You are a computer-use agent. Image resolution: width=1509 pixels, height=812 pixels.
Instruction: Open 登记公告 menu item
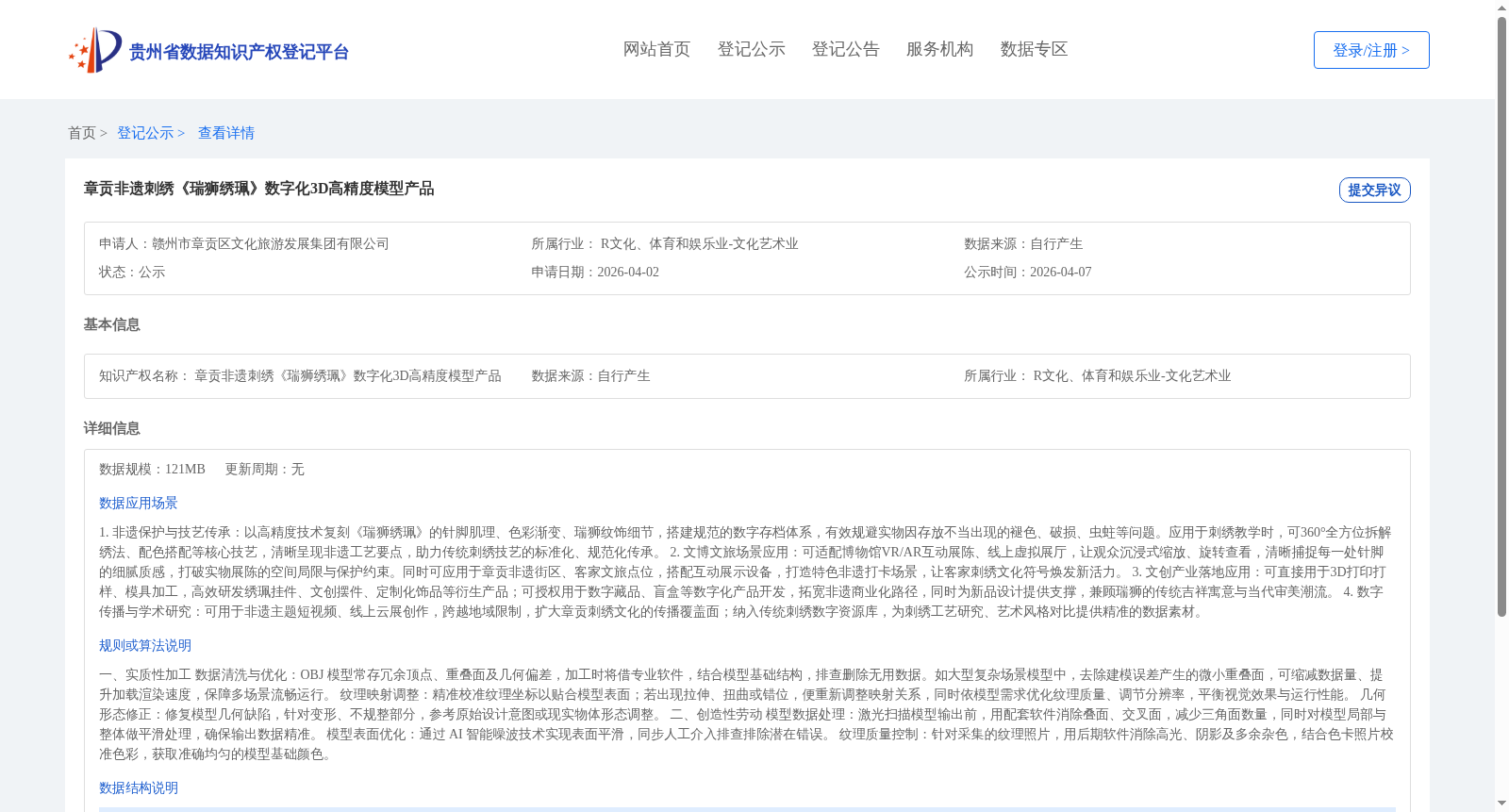click(x=845, y=49)
